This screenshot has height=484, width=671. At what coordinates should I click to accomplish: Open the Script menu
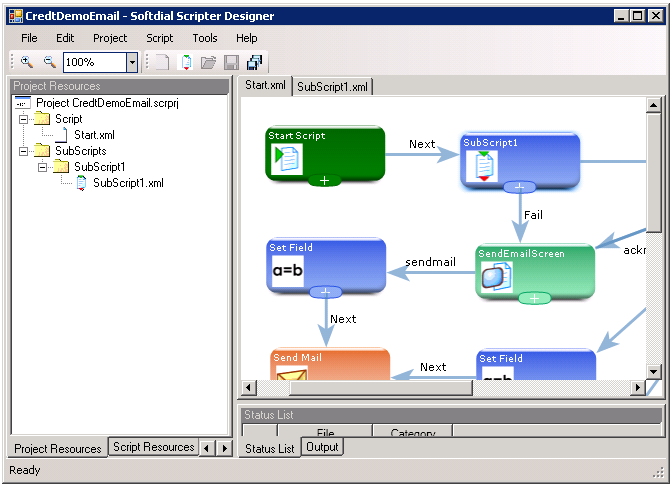160,38
